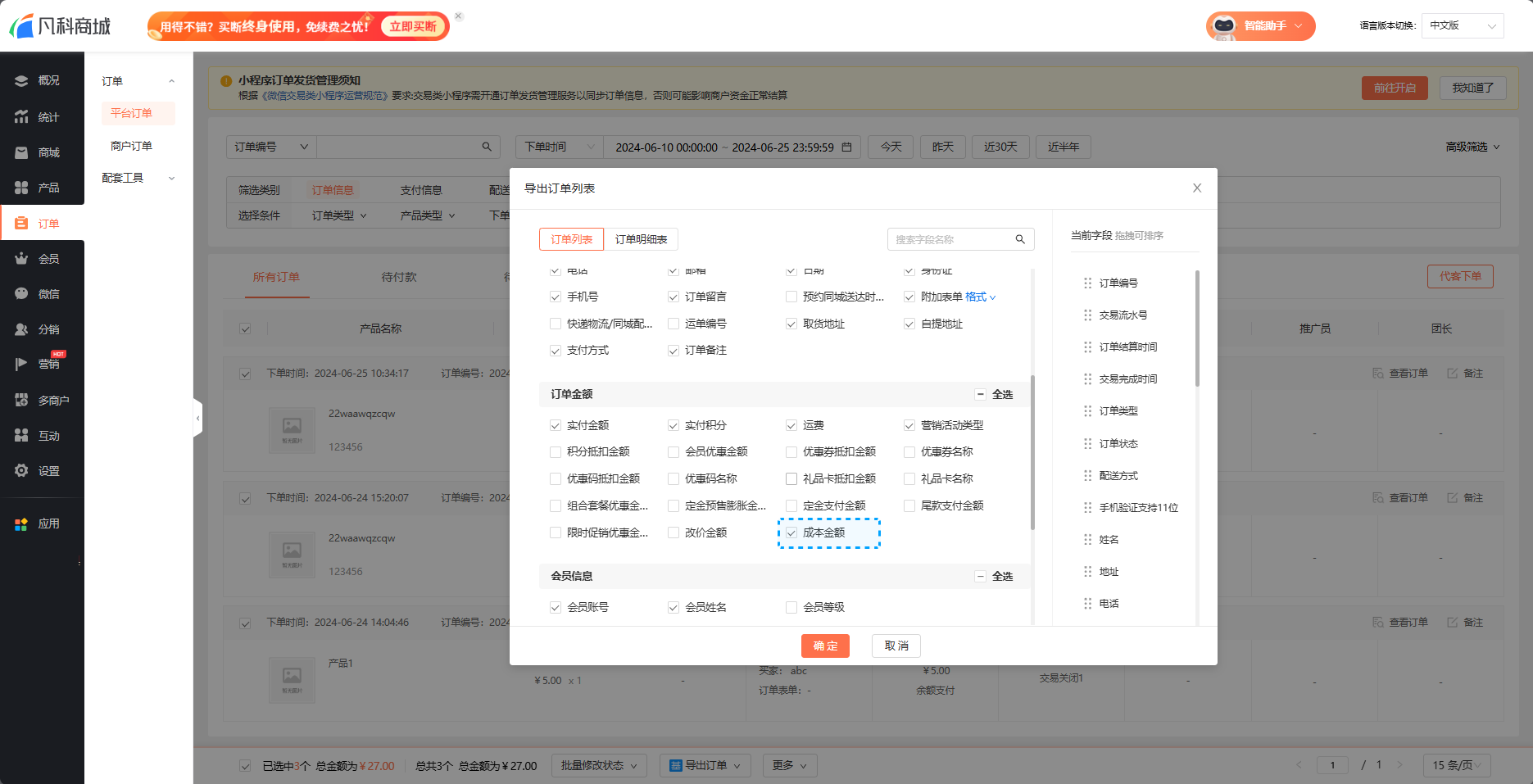
Task: Open the 多商户 multi-merchant sidebar icon
Action: click(x=21, y=401)
